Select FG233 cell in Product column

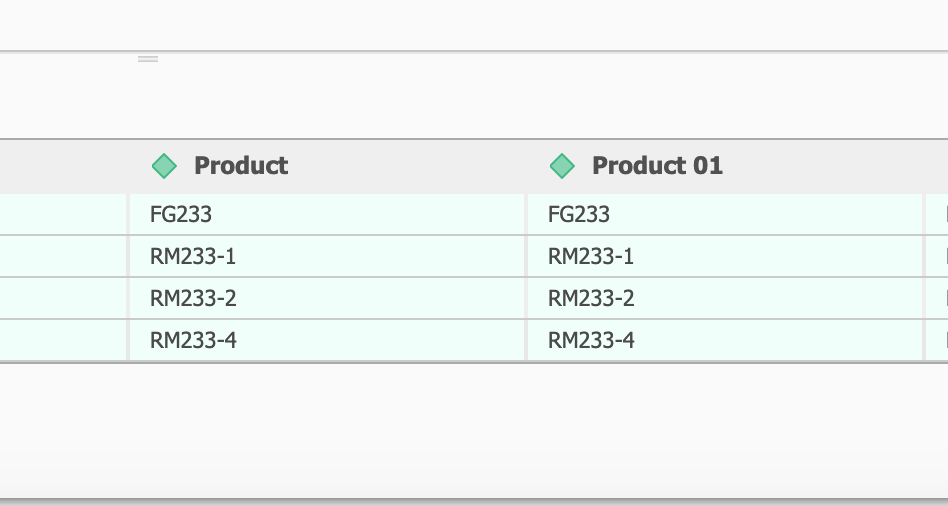tap(181, 215)
